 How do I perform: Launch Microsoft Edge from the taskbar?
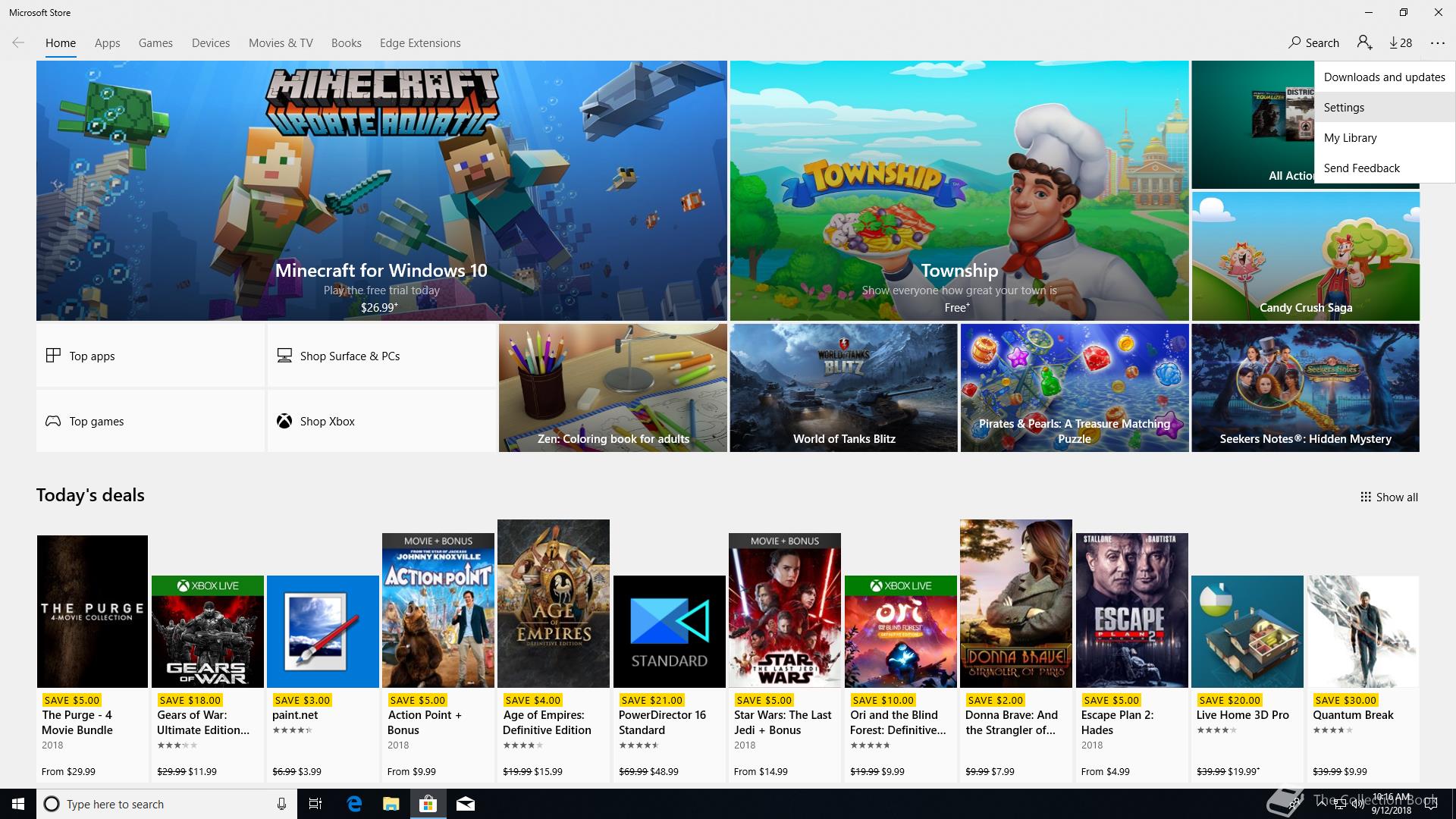[x=354, y=804]
